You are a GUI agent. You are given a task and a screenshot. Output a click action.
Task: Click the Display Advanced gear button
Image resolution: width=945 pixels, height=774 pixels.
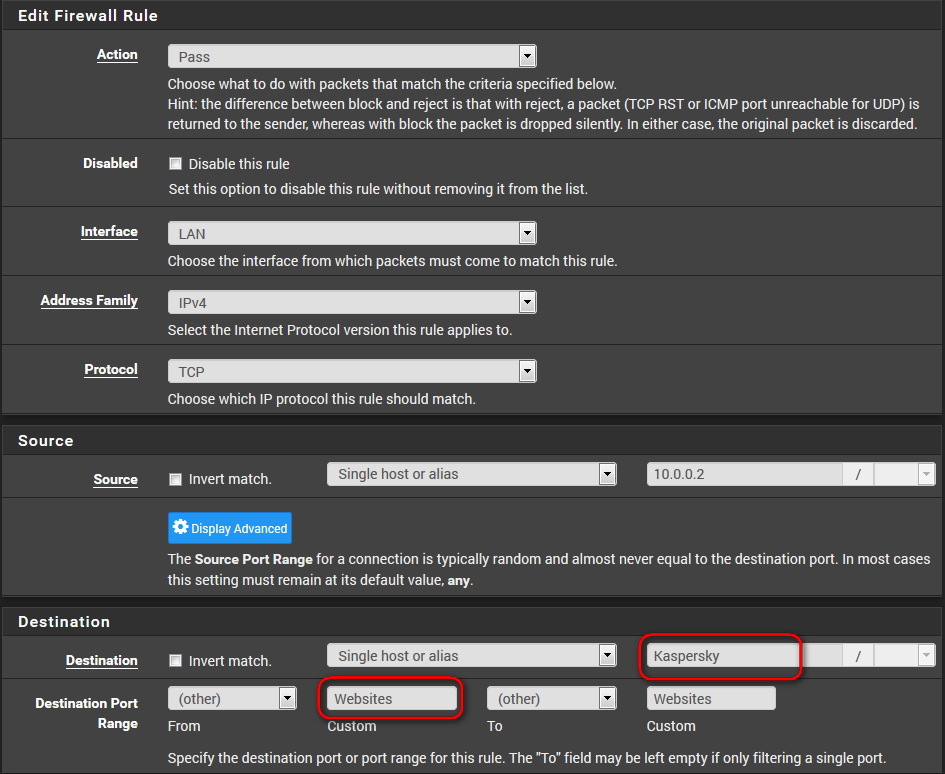[x=230, y=528]
